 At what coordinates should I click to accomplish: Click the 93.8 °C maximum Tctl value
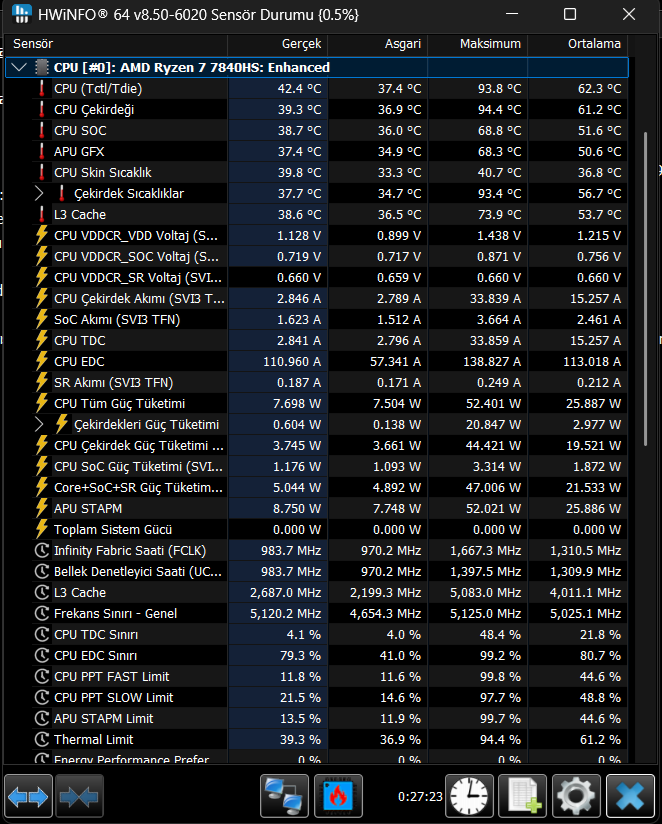click(499, 88)
